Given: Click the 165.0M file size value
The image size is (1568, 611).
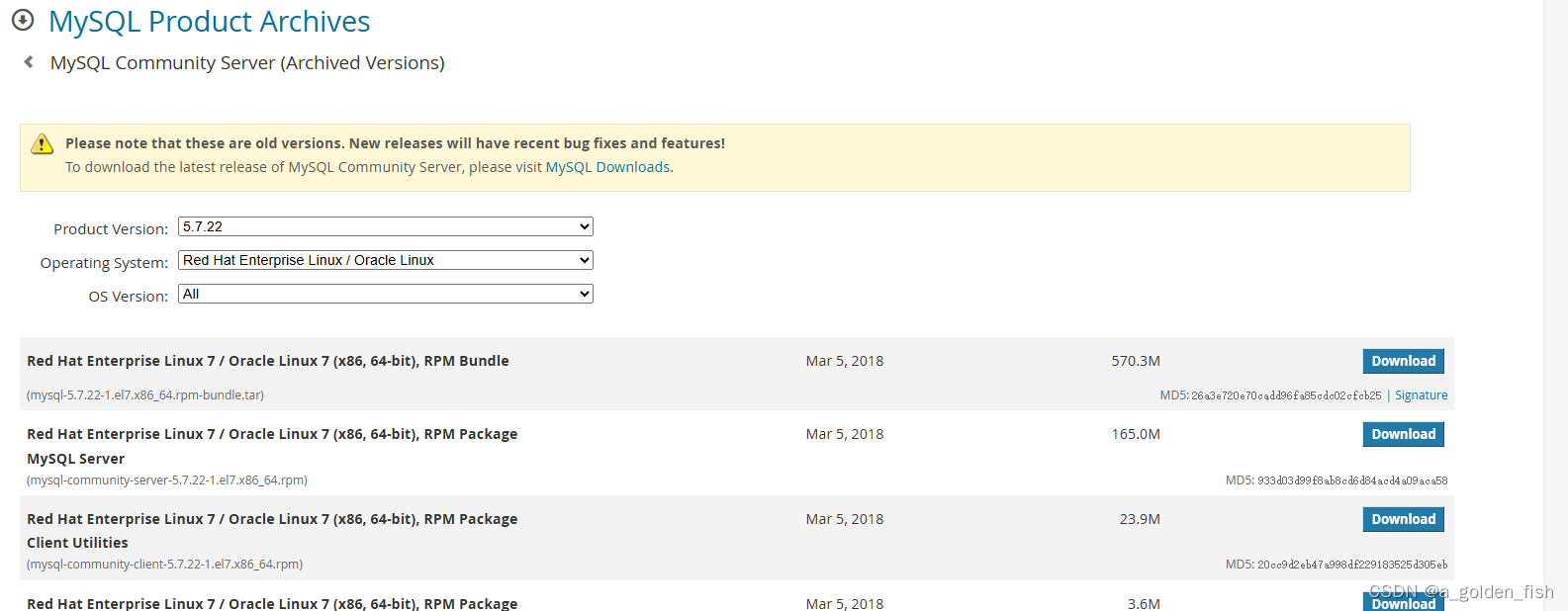Looking at the screenshot, I should [x=1136, y=434].
